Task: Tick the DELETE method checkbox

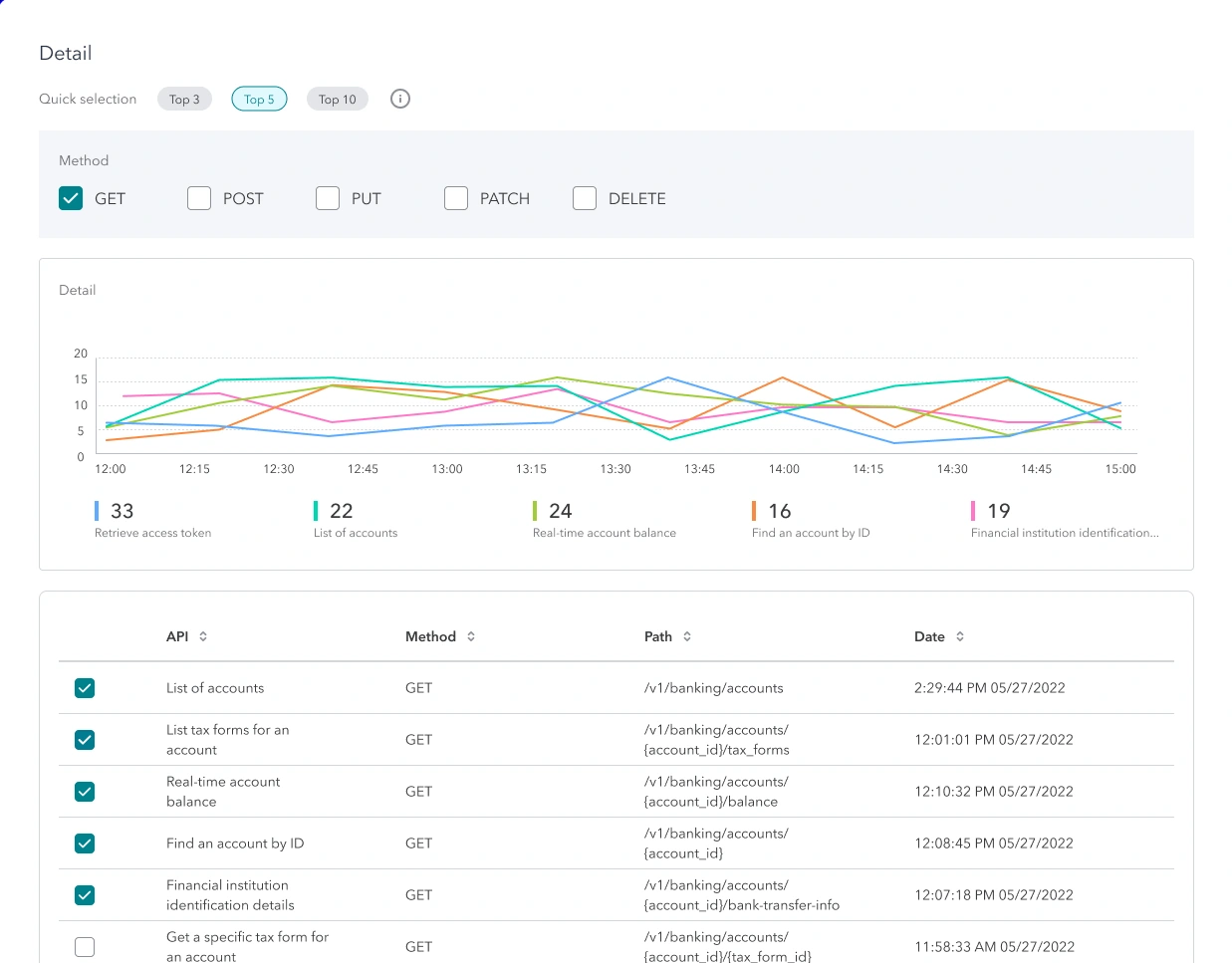Action: [x=585, y=198]
